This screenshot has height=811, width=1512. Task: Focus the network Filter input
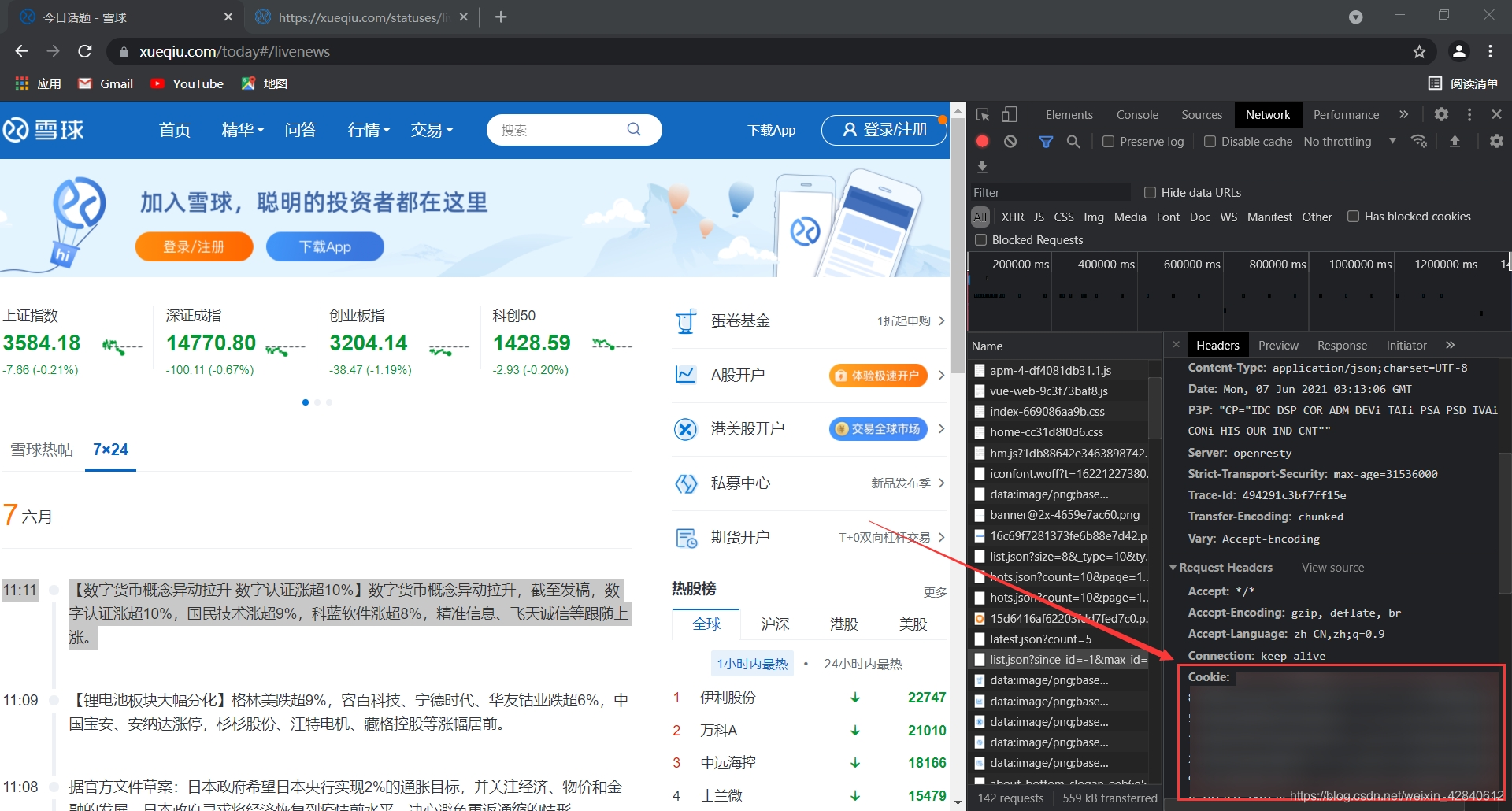tap(1051, 193)
